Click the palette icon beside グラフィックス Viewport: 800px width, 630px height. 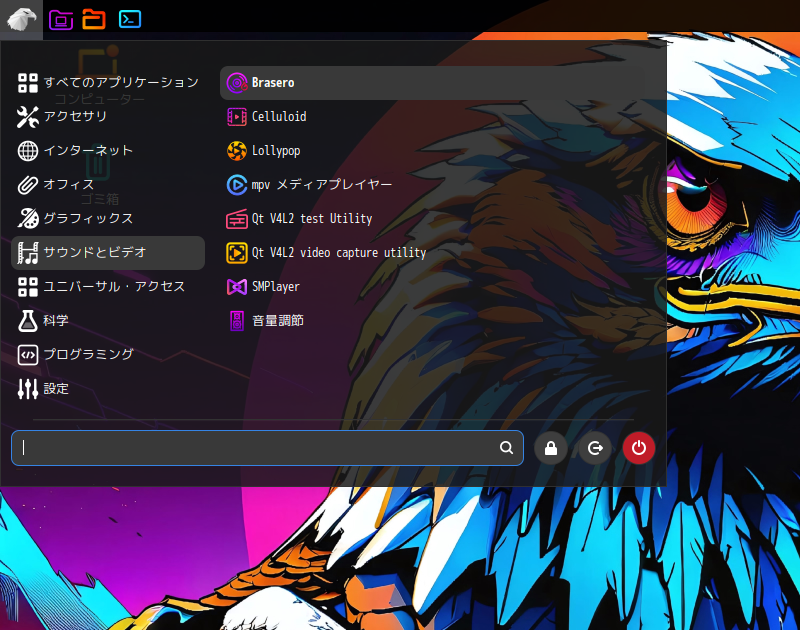(28, 219)
